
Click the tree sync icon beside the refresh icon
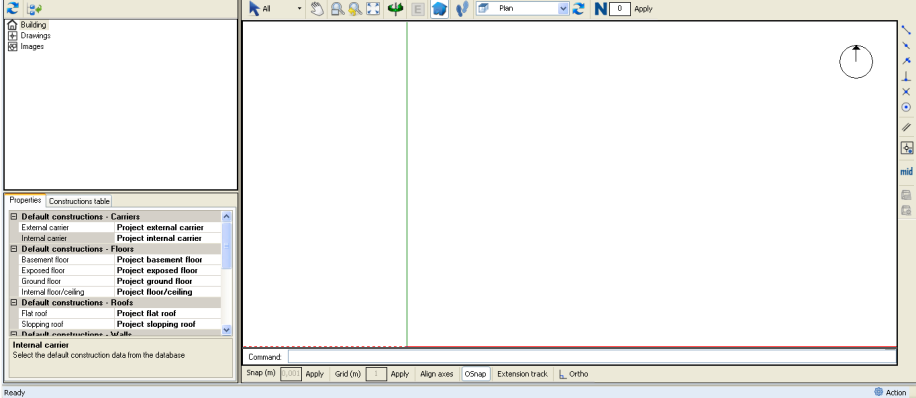(x=34, y=9)
